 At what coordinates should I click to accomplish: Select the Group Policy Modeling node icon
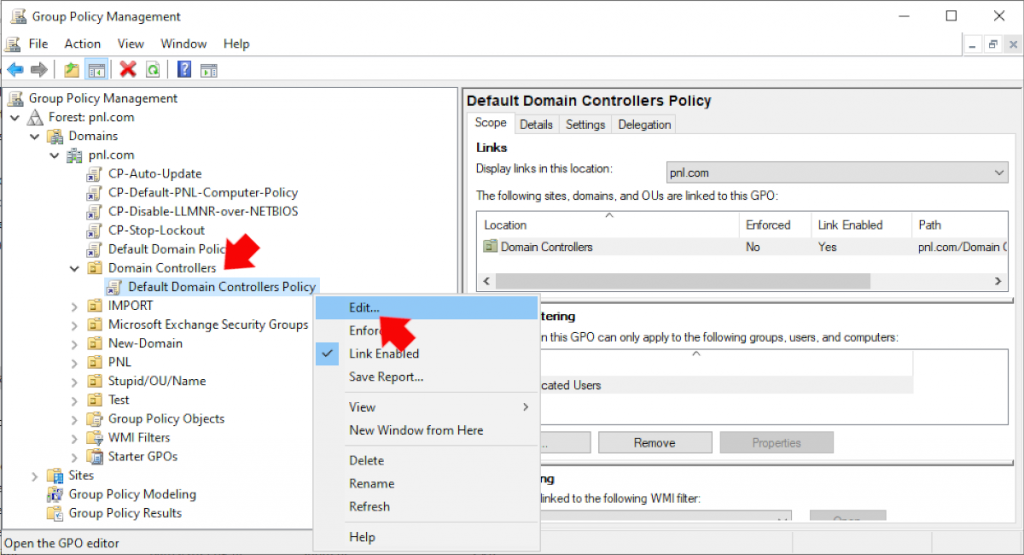pos(55,494)
